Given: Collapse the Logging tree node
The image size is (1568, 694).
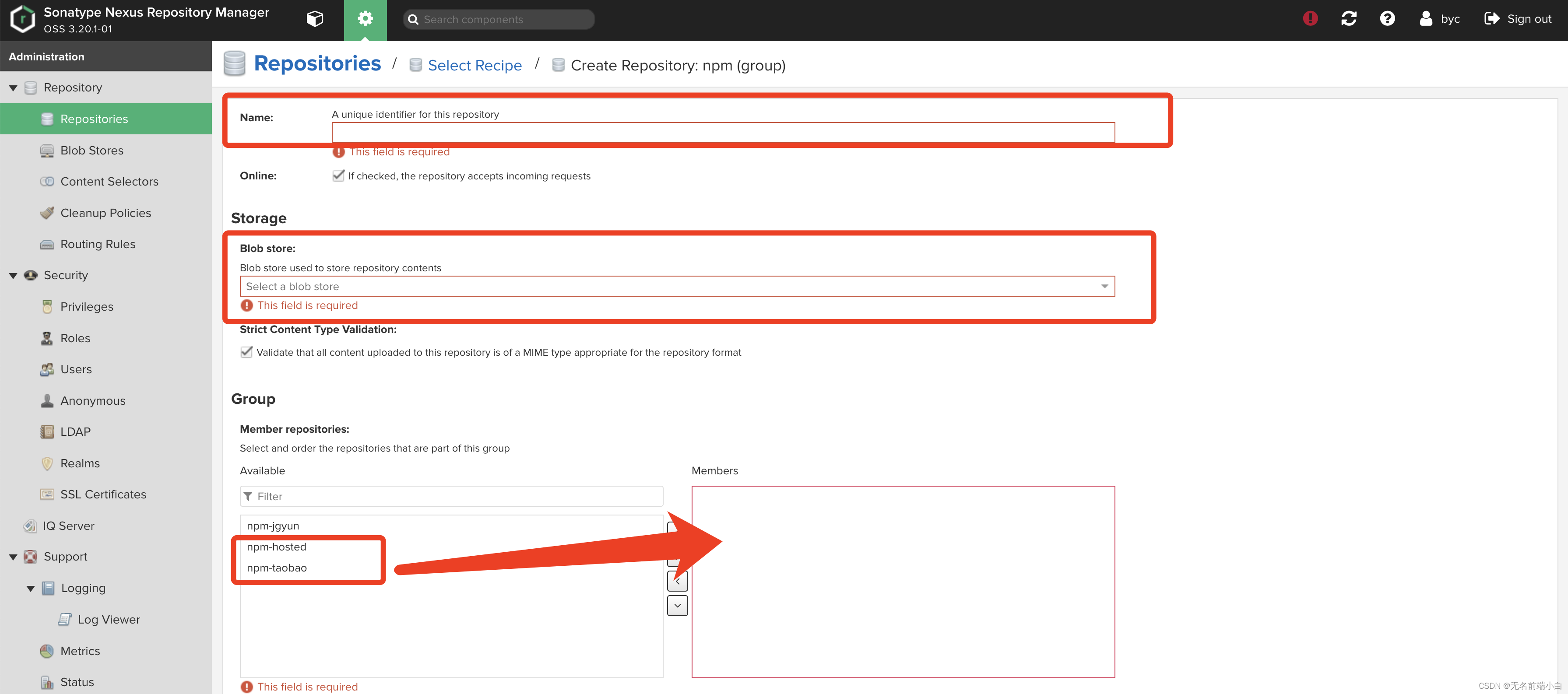Looking at the screenshot, I should [x=31, y=588].
